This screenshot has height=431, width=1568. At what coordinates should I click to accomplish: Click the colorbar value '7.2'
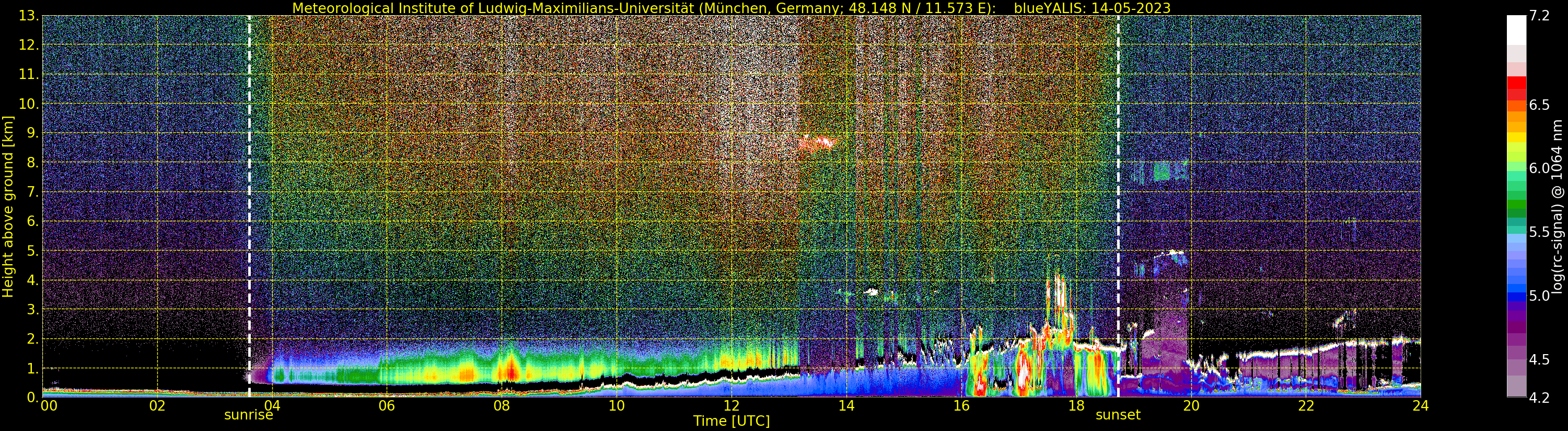point(1539,16)
